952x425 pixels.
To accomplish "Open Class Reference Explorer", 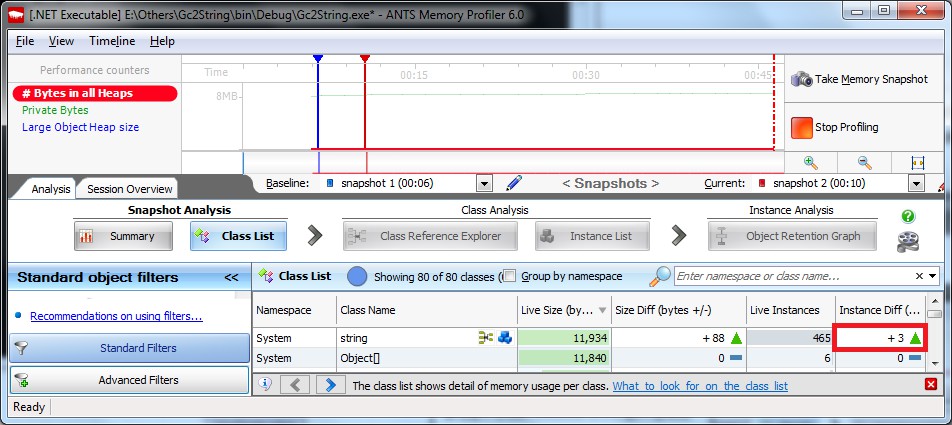I will [430, 236].
